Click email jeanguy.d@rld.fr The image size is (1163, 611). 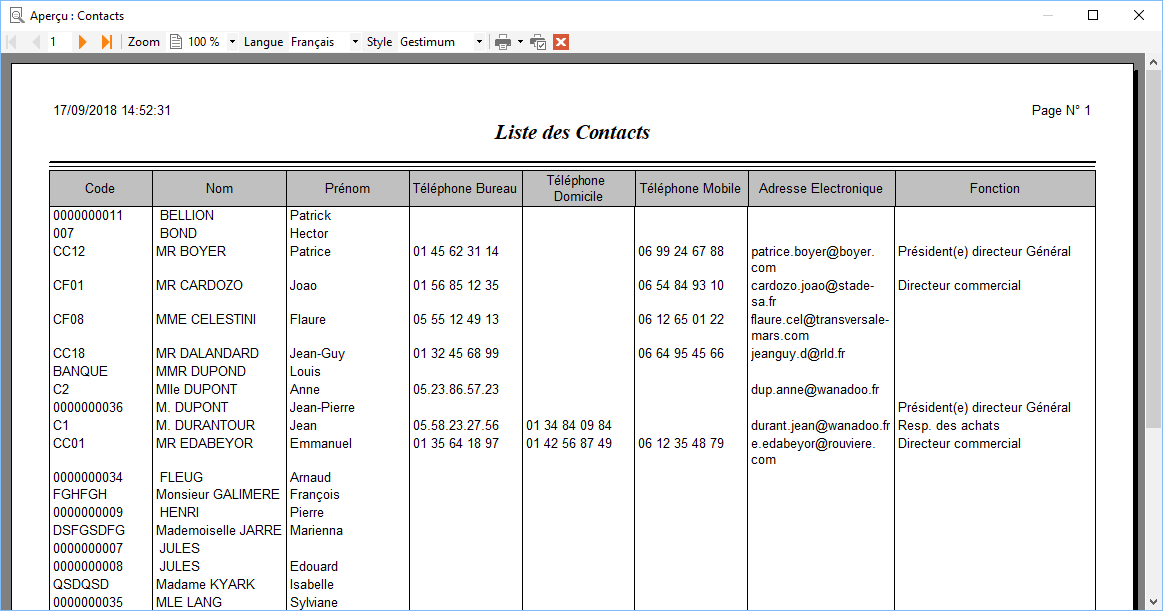click(x=797, y=354)
